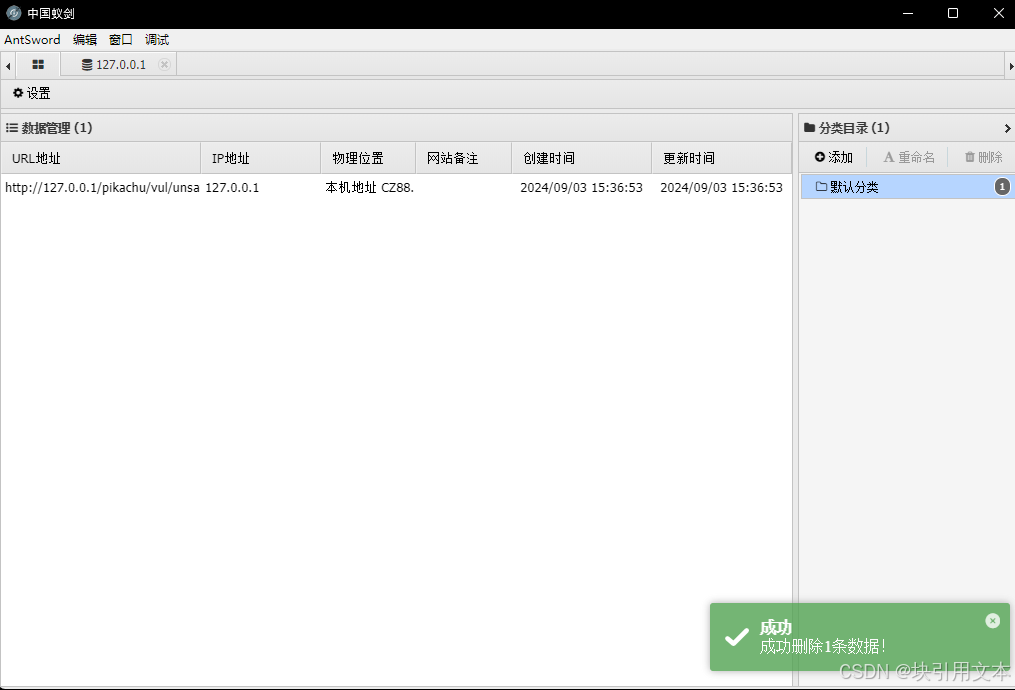The image size is (1015, 690).
Task: Sort by the 创建时间 column header
Action: point(582,159)
